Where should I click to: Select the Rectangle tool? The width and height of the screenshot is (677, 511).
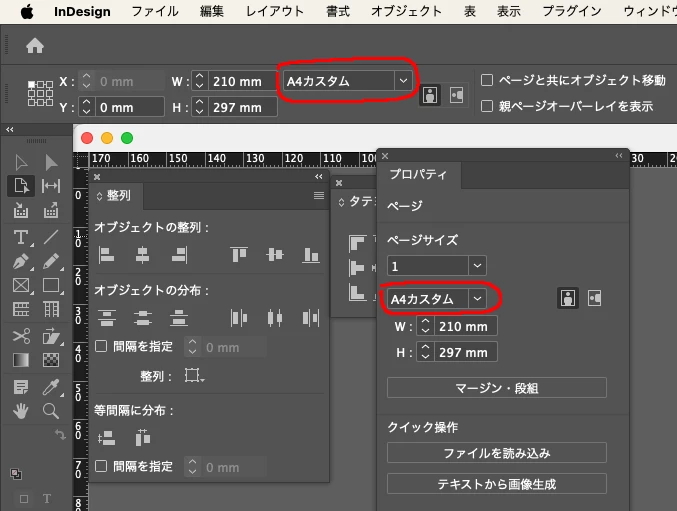51,285
